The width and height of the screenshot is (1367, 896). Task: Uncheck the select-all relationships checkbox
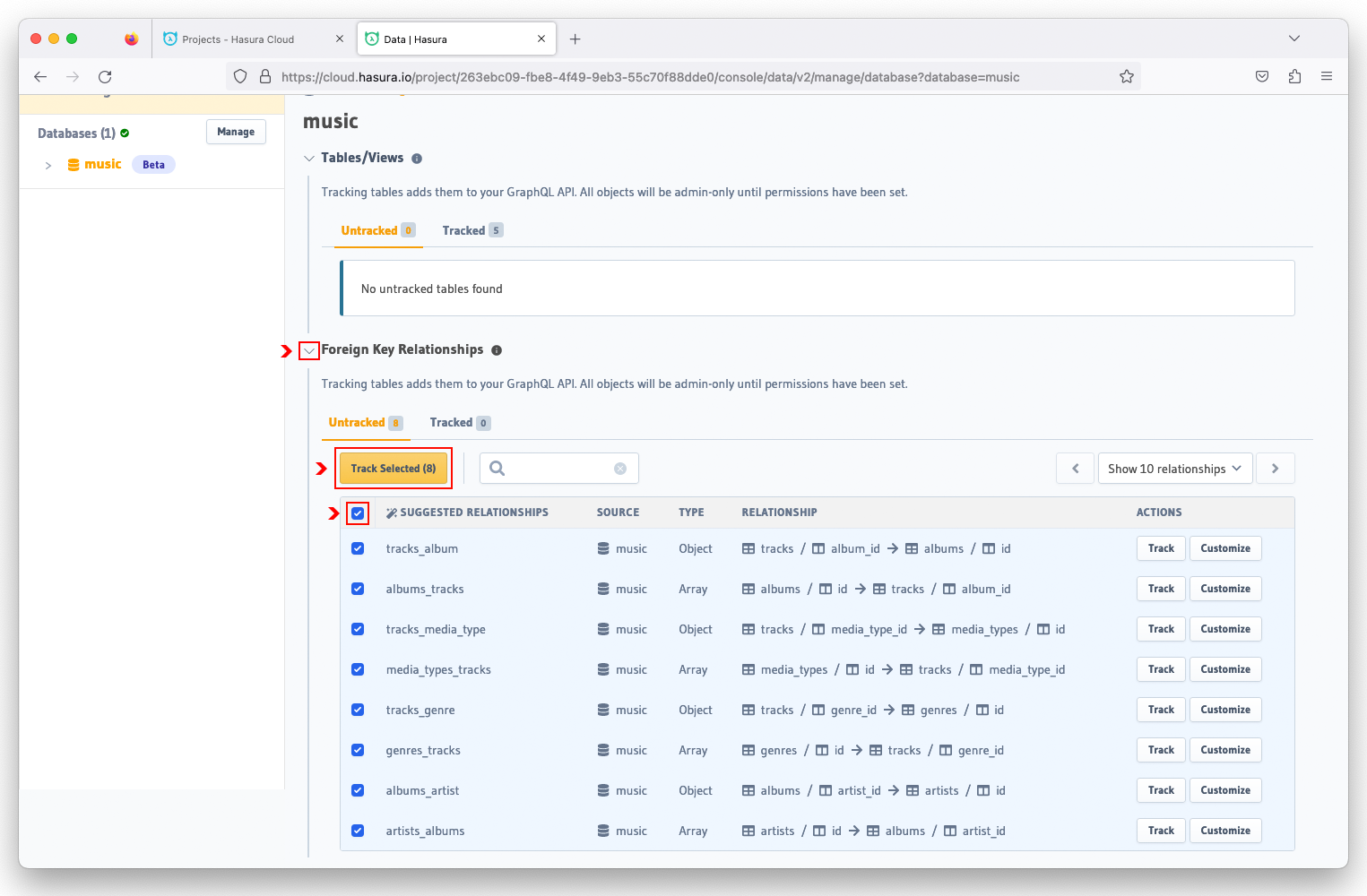(358, 513)
